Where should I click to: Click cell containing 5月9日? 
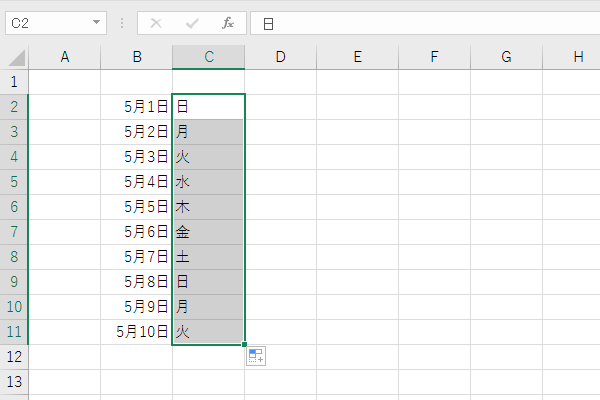137,307
